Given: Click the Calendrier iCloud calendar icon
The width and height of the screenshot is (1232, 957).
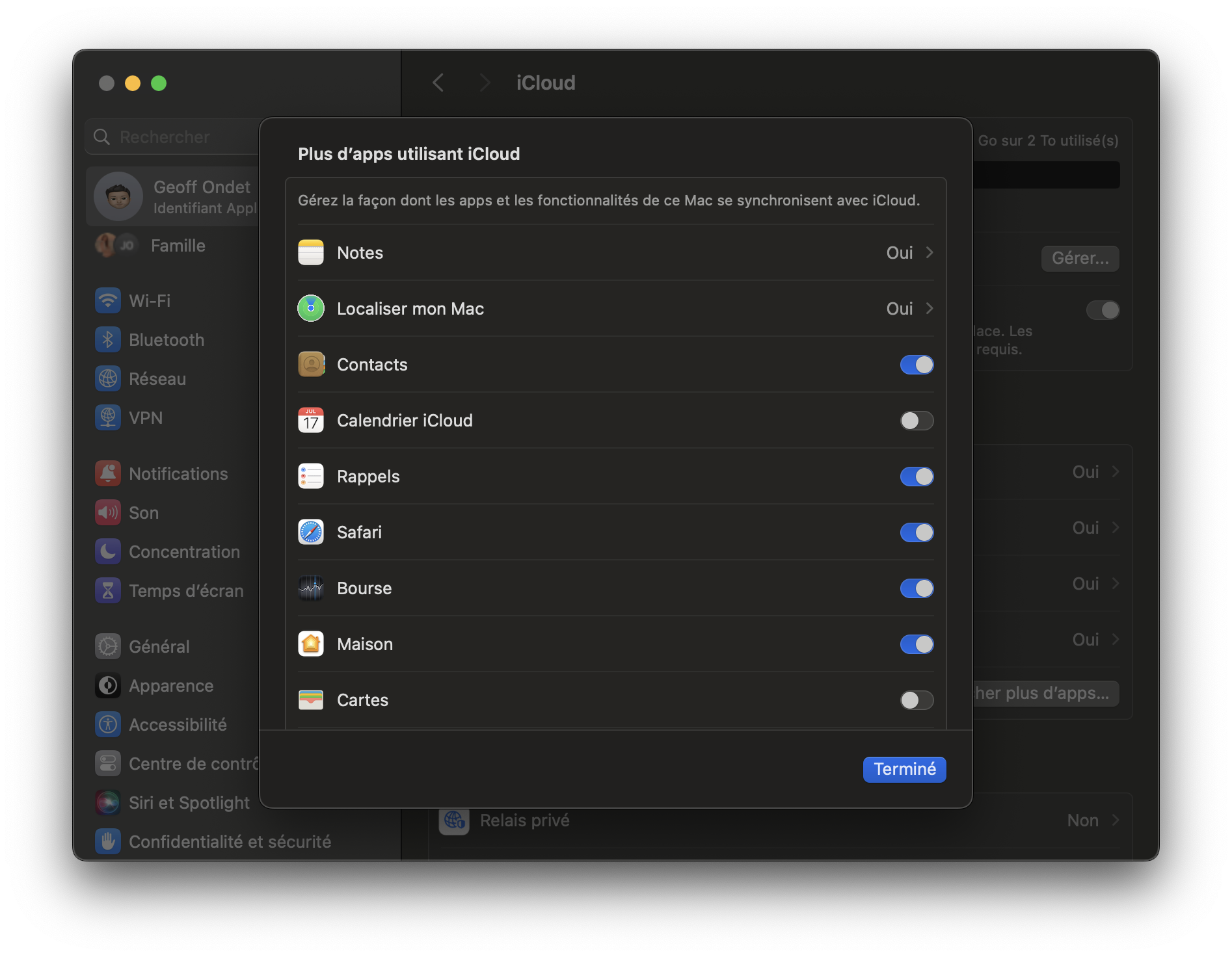Looking at the screenshot, I should pyautogui.click(x=311, y=420).
